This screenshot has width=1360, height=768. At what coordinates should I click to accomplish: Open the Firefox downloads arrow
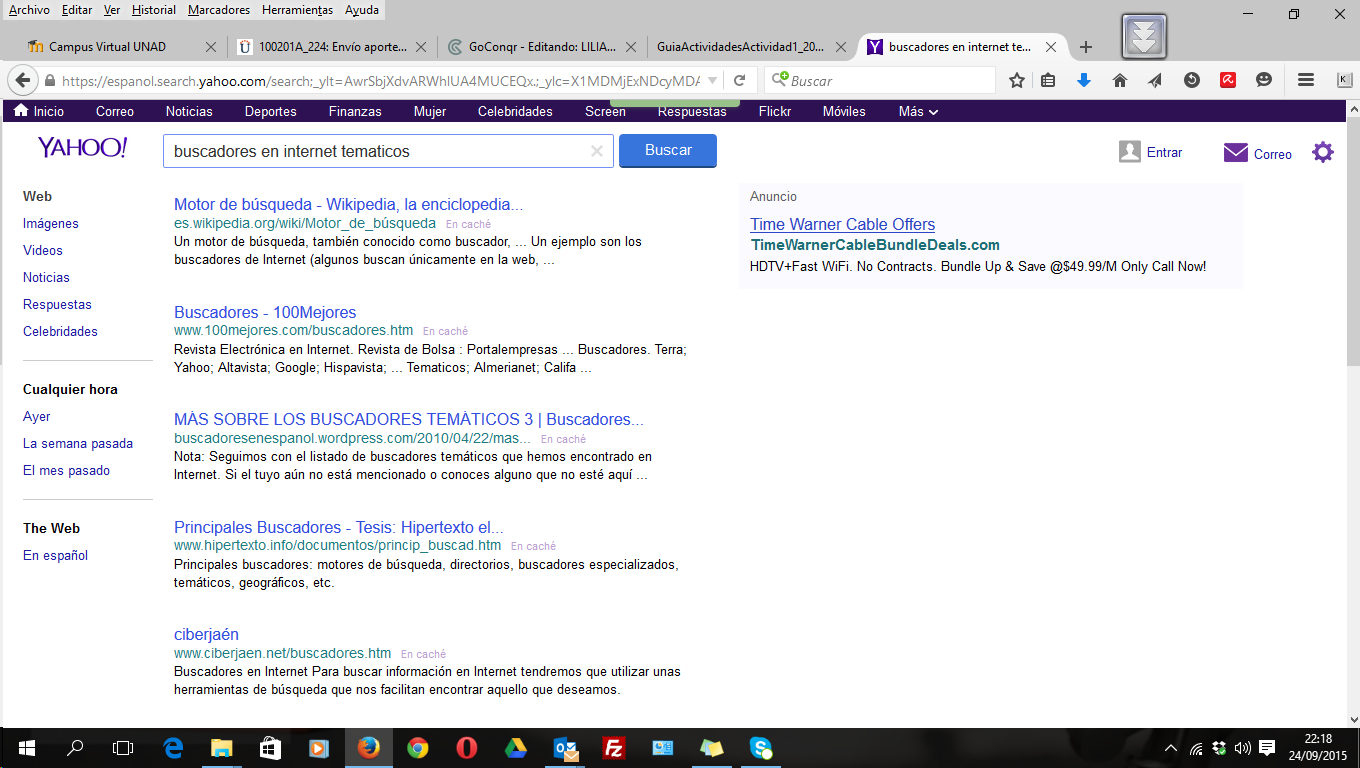point(1084,81)
